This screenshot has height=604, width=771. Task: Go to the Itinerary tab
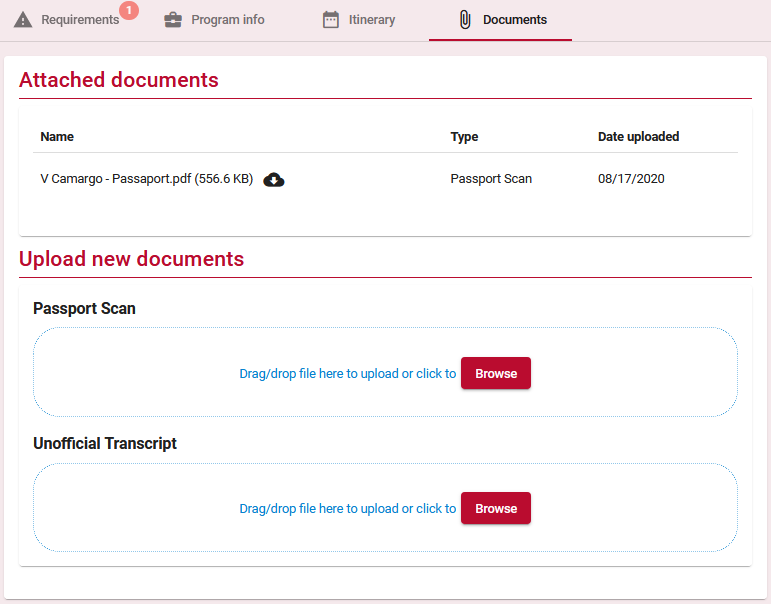click(x=359, y=20)
